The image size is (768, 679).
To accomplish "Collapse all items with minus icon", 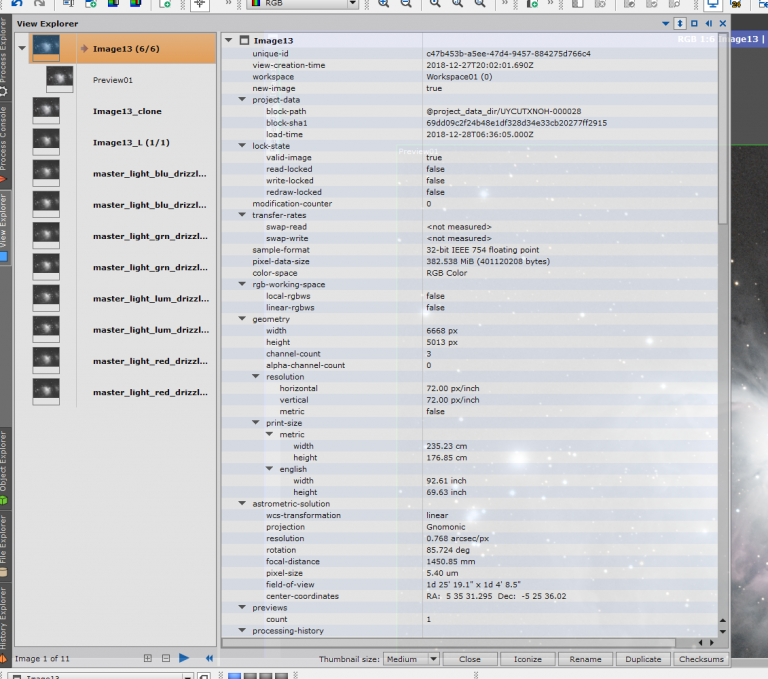I will click(x=166, y=658).
